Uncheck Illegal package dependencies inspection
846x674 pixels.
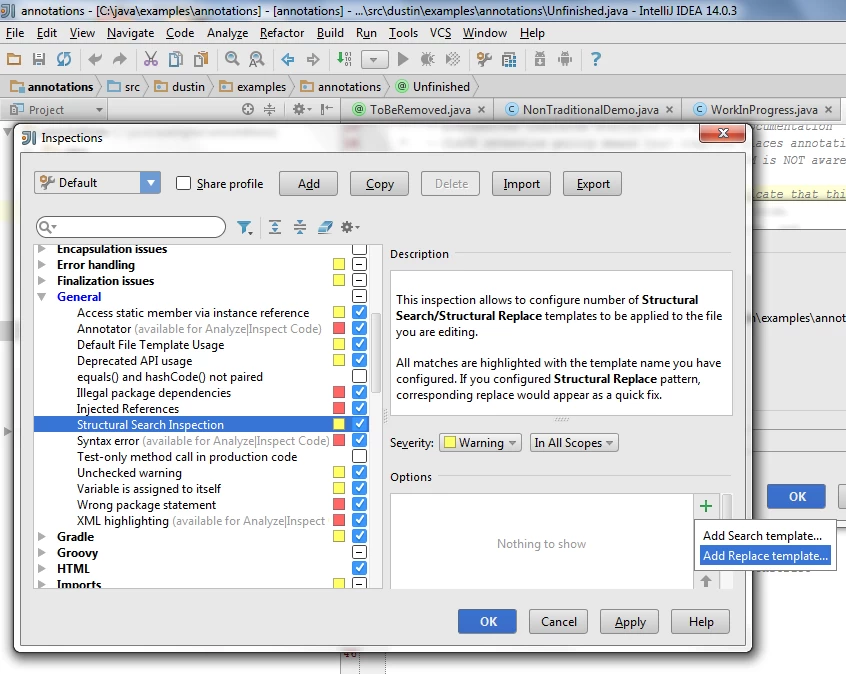(359, 392)
